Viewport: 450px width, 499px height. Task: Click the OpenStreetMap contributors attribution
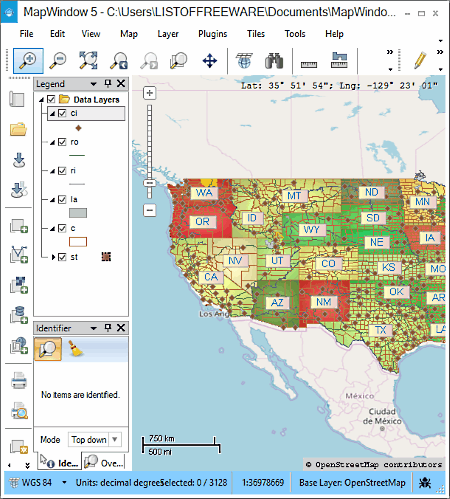[x=374, y=464]
